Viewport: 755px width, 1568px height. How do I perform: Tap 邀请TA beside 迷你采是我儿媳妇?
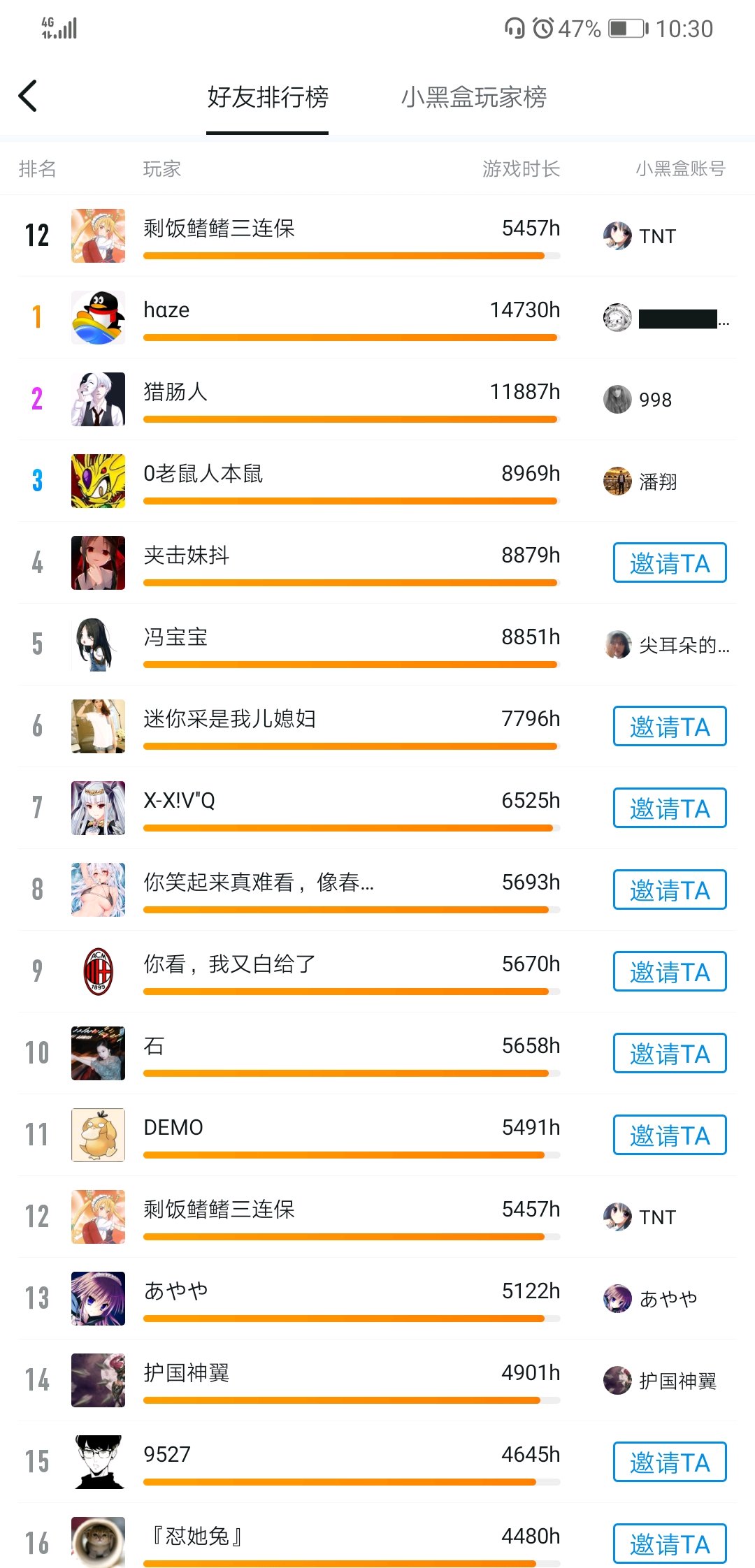pyautogui.click(x=669, y=727)
